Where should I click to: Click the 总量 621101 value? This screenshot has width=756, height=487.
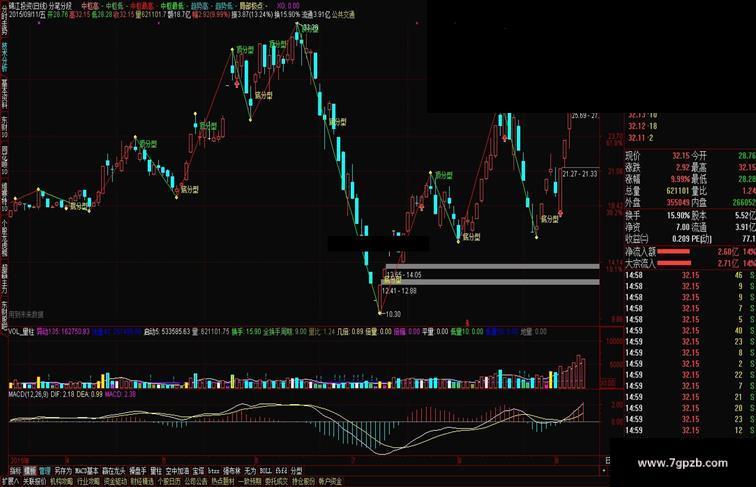tap(678, 191)
